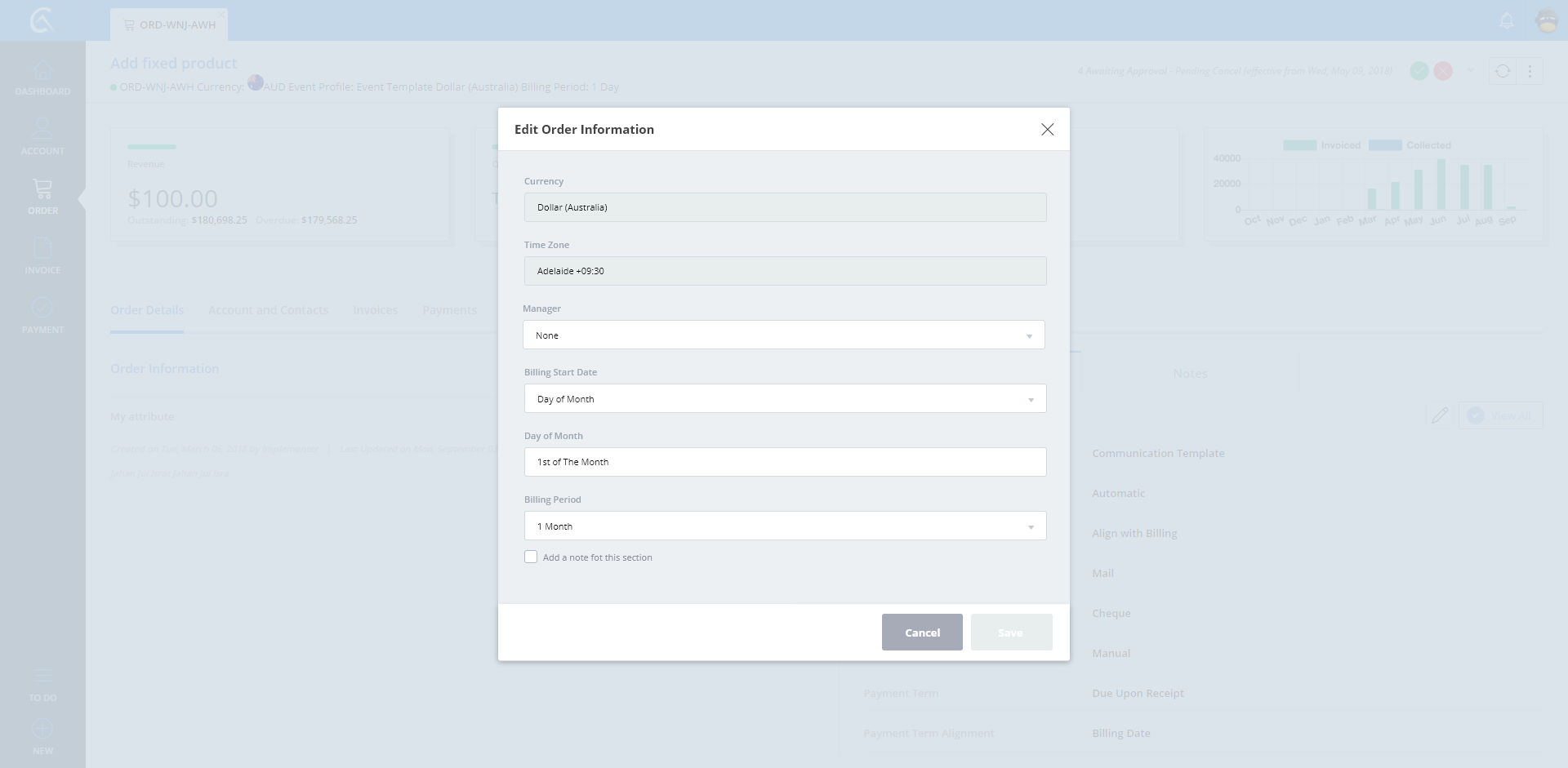
Task: Open the Account and Contacts tab
Action: (x=268, y=310)
